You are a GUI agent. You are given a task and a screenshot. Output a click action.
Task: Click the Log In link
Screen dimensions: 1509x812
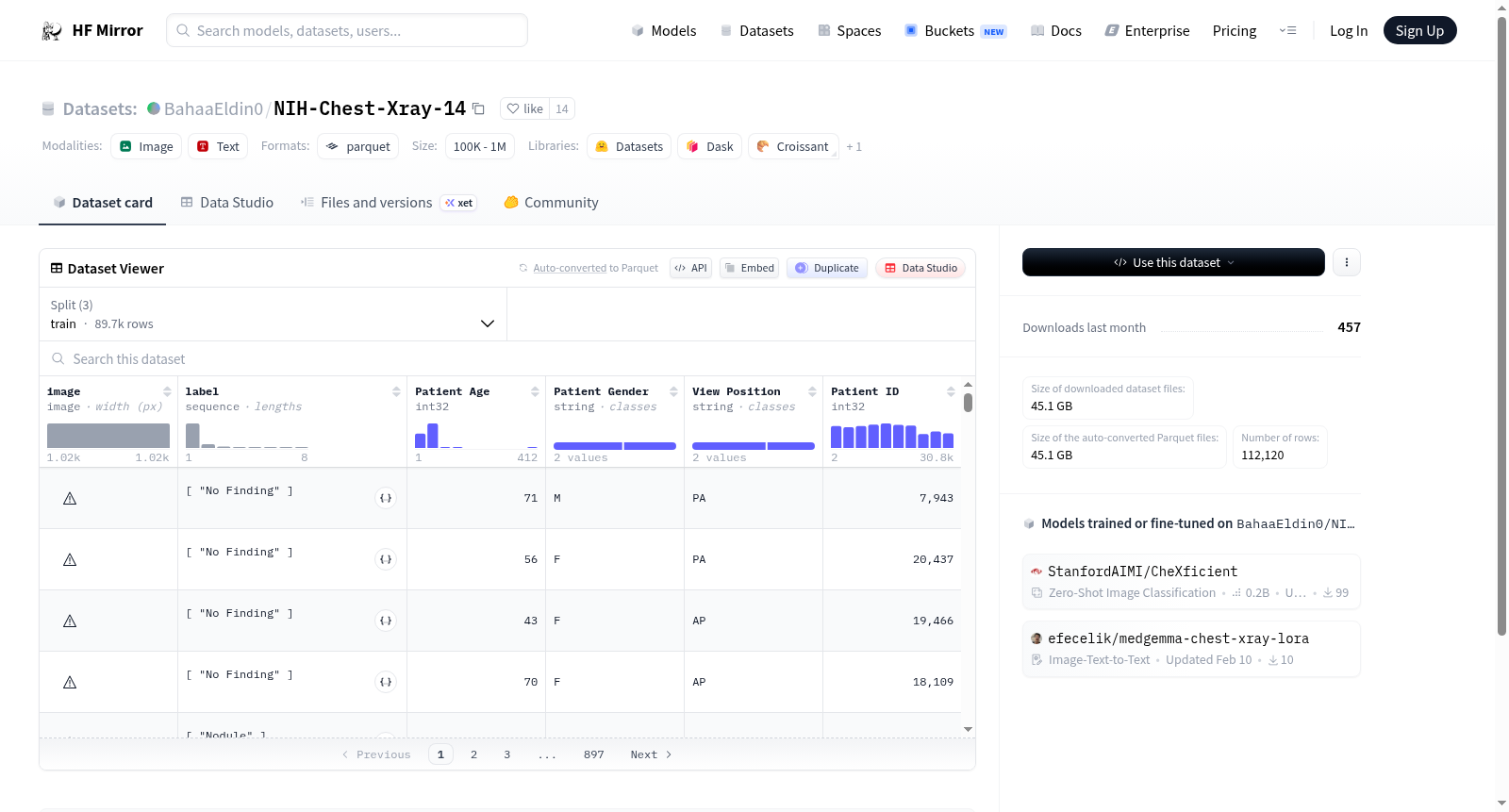point(1349,31)
